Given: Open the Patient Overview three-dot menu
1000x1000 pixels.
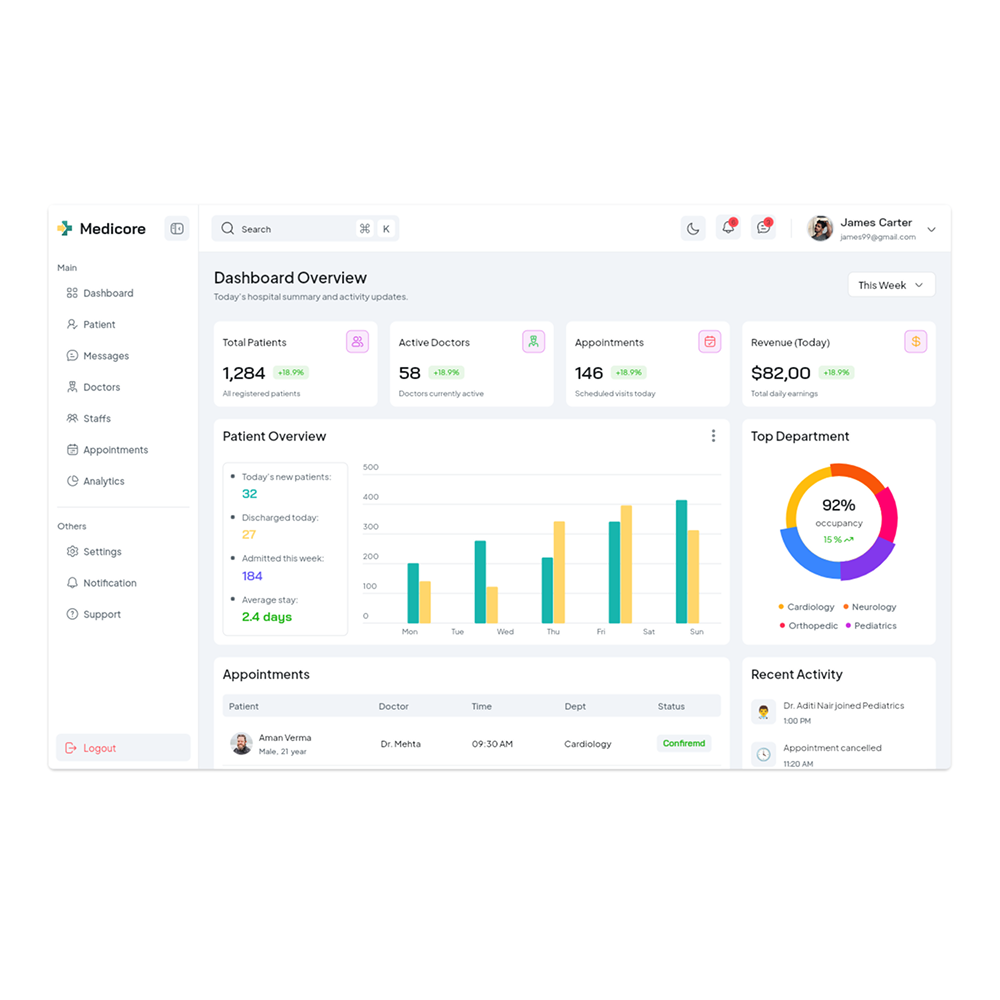Looking at the screenshot, I should tap(713, 436).
